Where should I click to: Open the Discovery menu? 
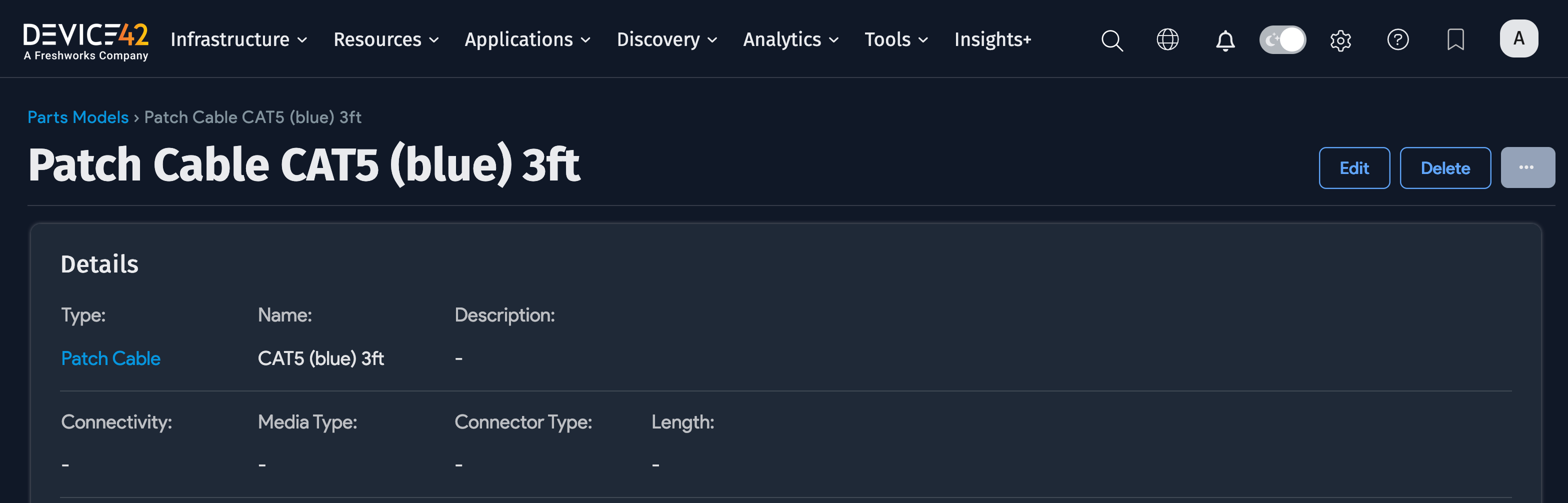[666, 40]
